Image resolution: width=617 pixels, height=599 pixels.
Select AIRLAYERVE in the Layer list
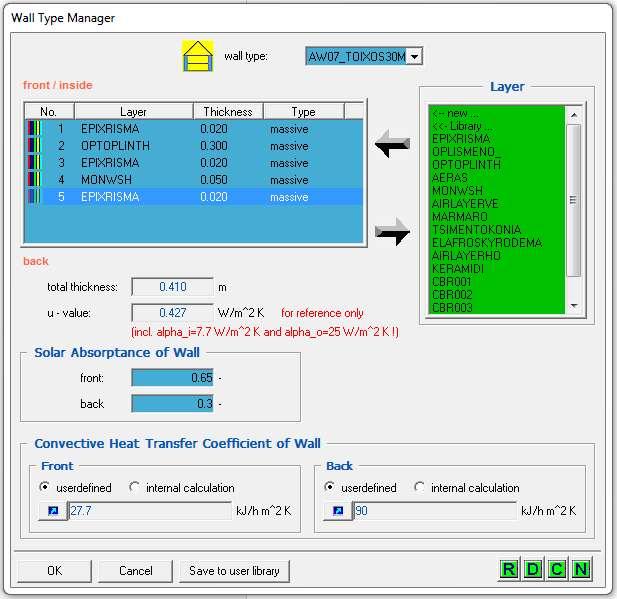point(465,203)
